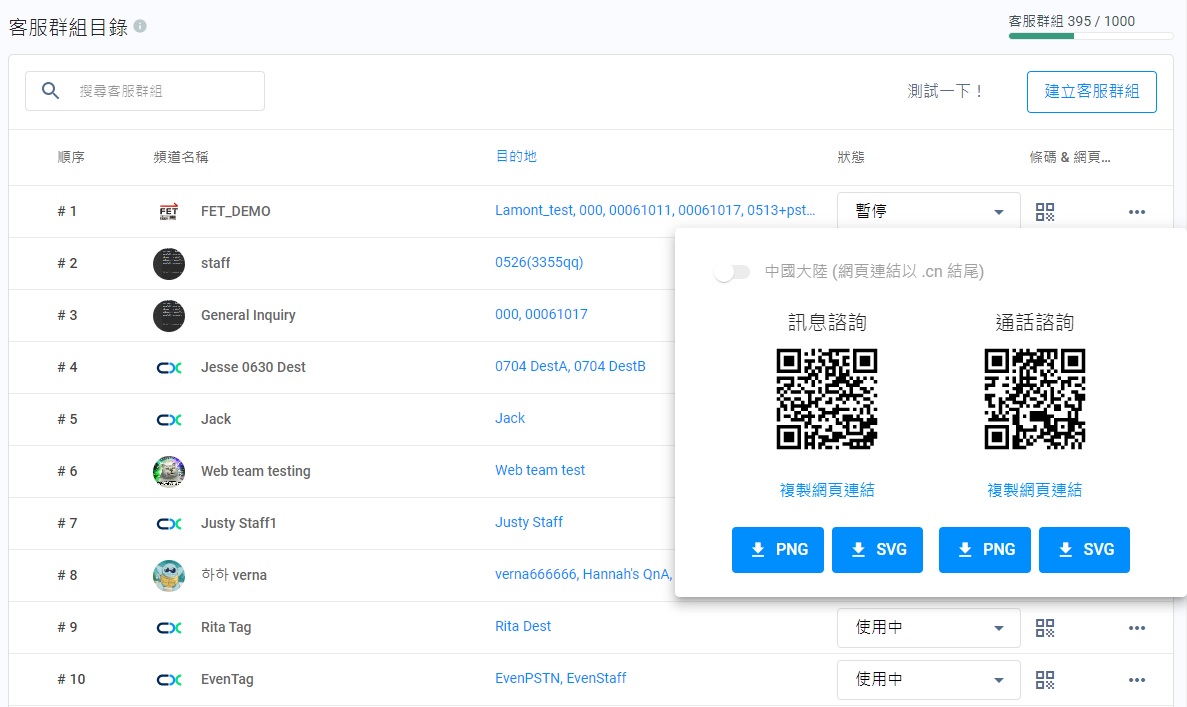Viewport: 1187px width, 707px height.
Task: Download 通話諮詢 QR as PNG
Action: 985,550
